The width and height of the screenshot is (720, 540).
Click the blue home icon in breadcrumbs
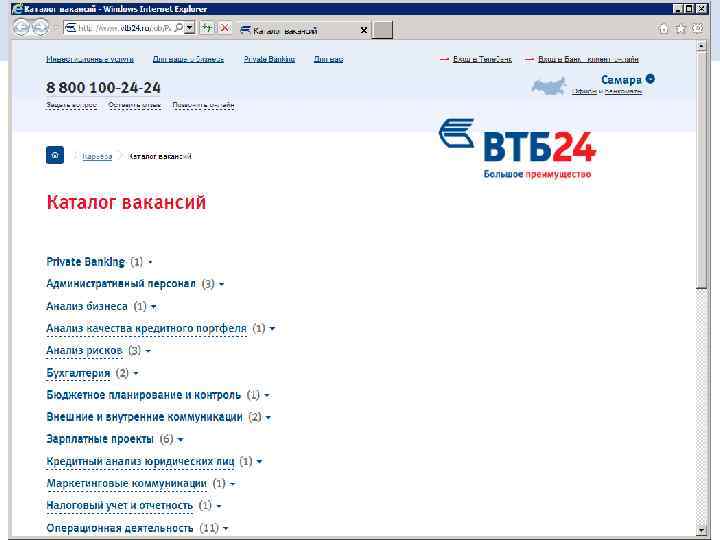(x=55, y=155)
